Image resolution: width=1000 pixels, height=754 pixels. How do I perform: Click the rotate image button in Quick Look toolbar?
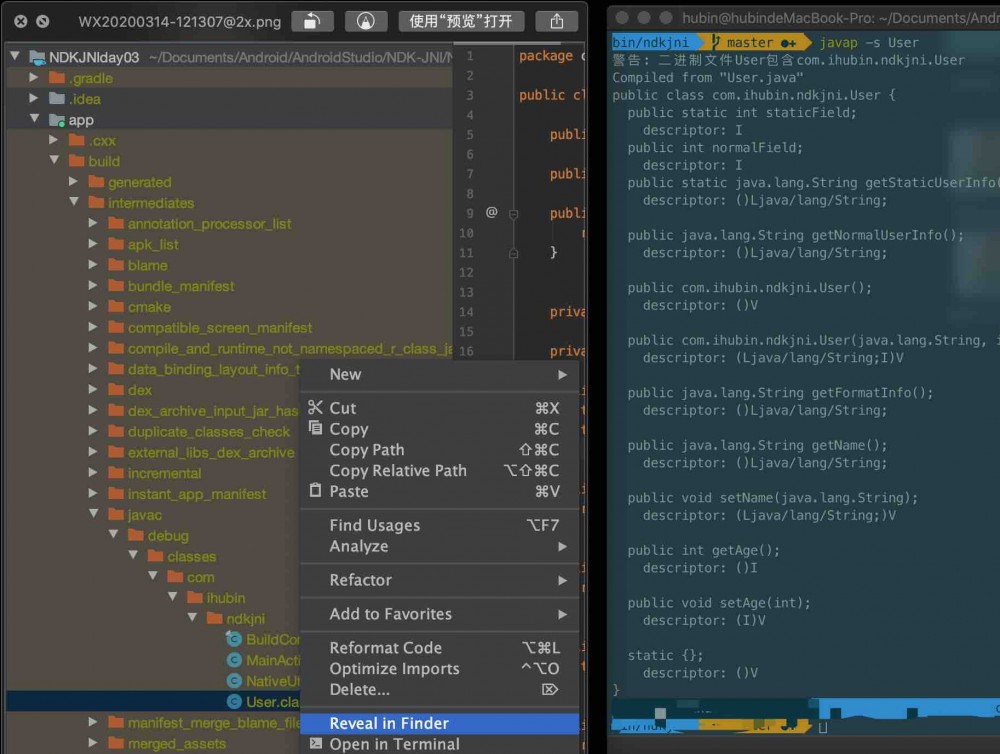pyautogui.click(x=313, y=21)
